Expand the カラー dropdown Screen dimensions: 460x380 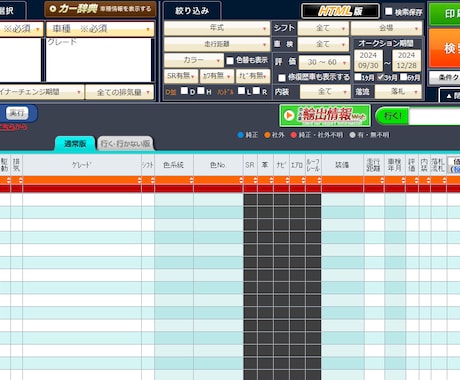click(x=194, y=60)
